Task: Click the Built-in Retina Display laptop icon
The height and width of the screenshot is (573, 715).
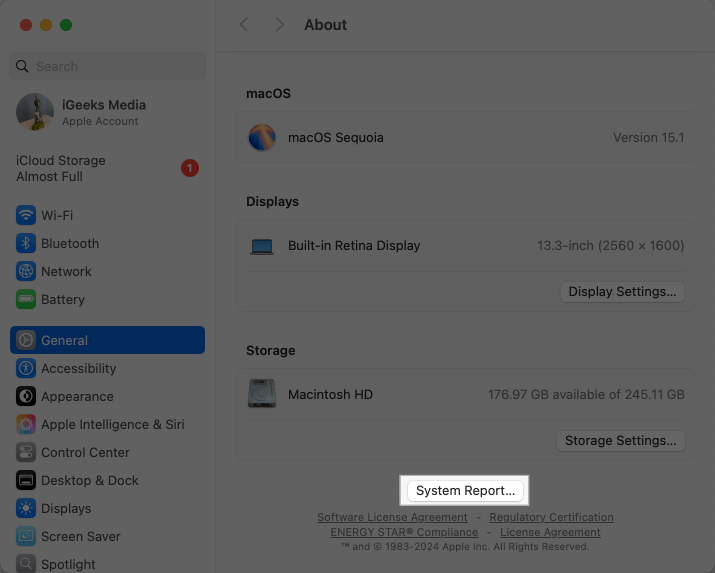Action: [262, 247]
